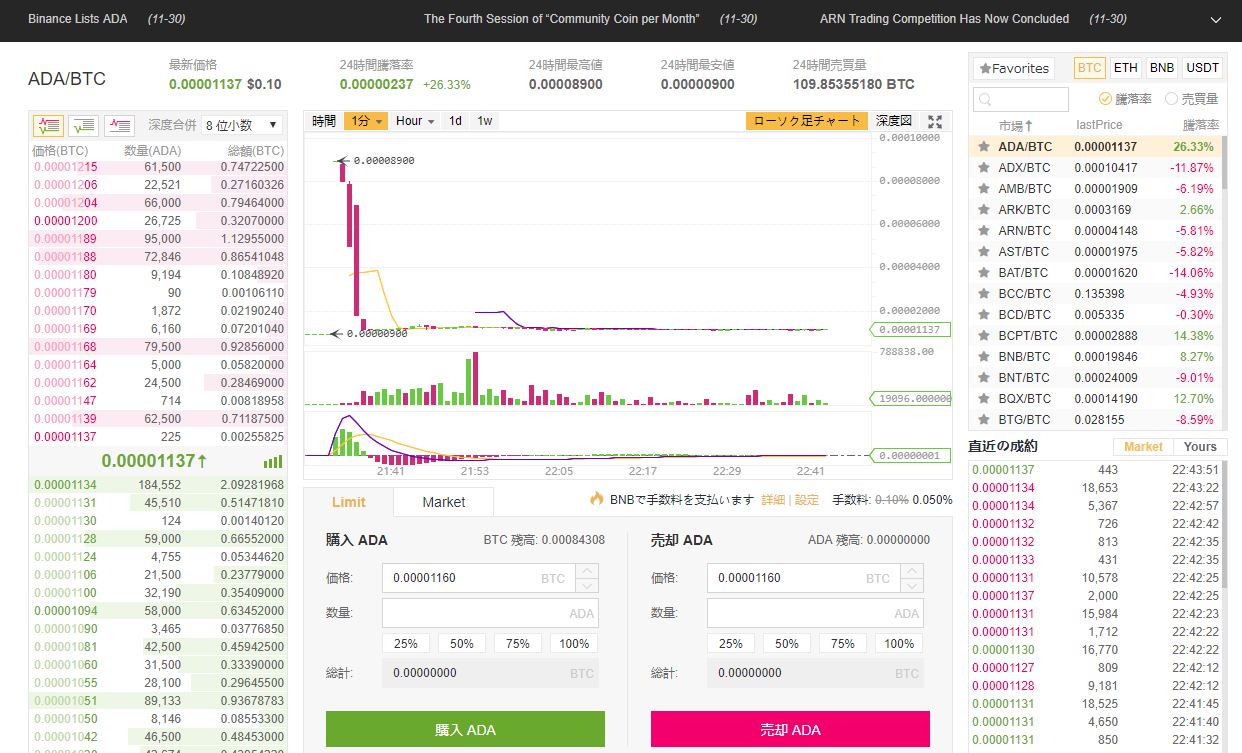This screenshot has height=753, width=1242.
Task: Focus the market search field
Action: (1021, 100)
